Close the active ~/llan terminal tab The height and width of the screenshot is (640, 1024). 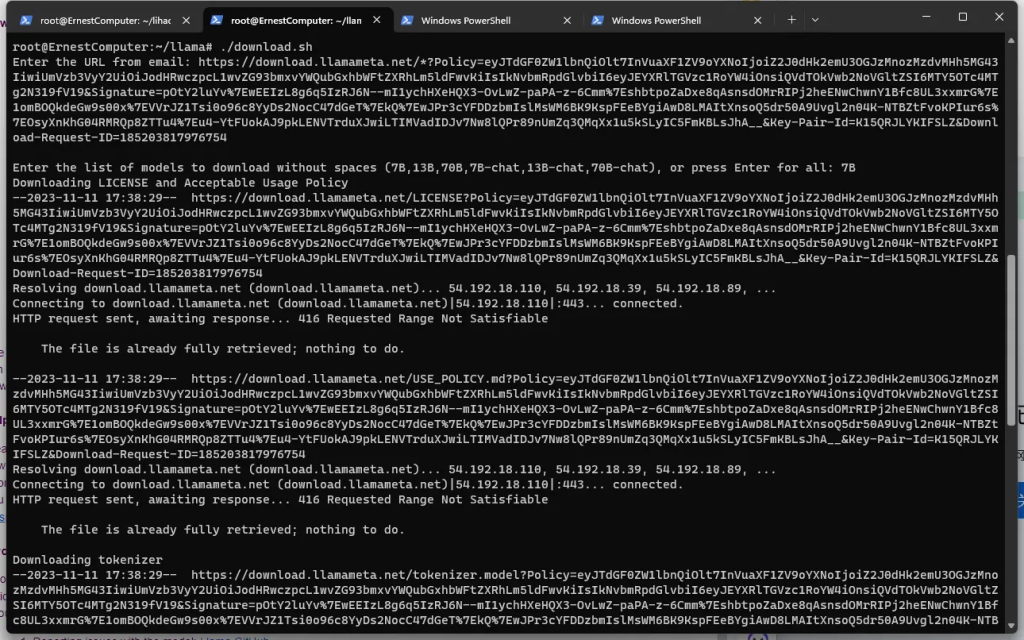coord(375,19)
